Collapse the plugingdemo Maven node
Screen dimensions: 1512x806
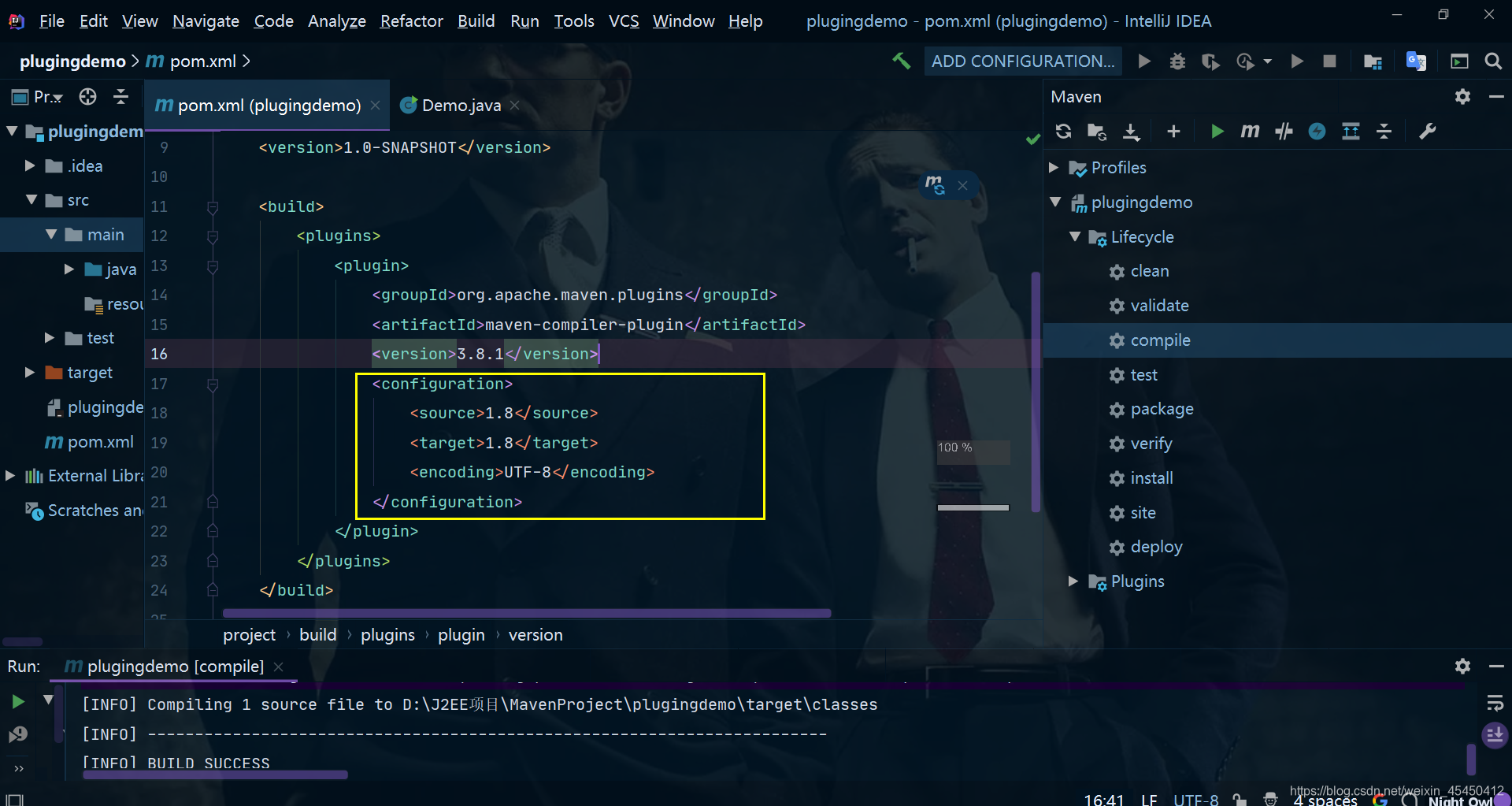1055,202
